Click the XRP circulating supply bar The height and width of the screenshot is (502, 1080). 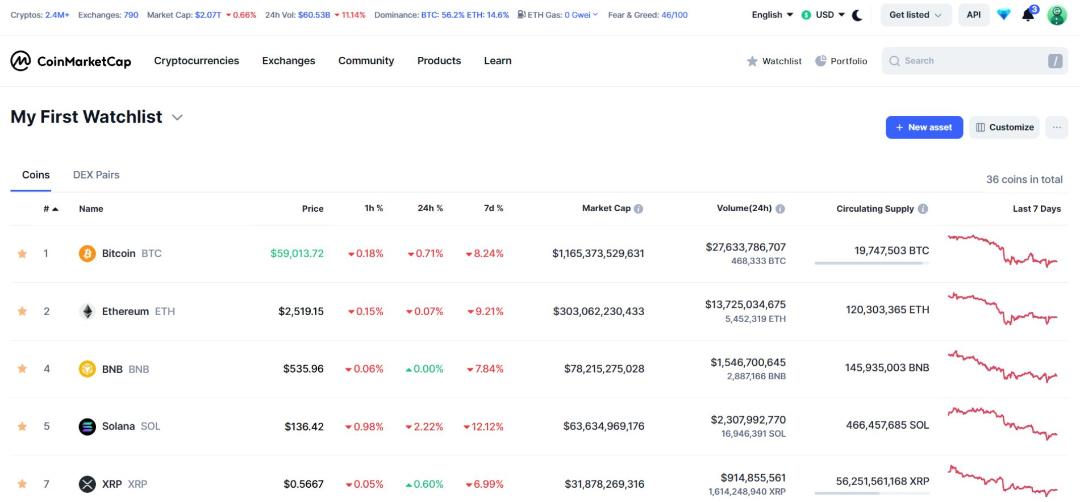[871, 493]
